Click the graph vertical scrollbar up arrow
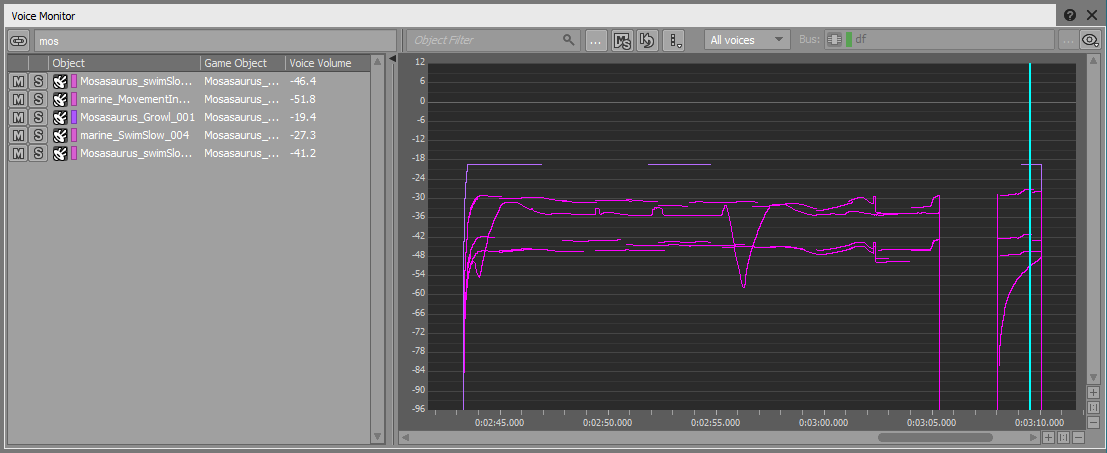1107x453 pixels. point(1093,61)
